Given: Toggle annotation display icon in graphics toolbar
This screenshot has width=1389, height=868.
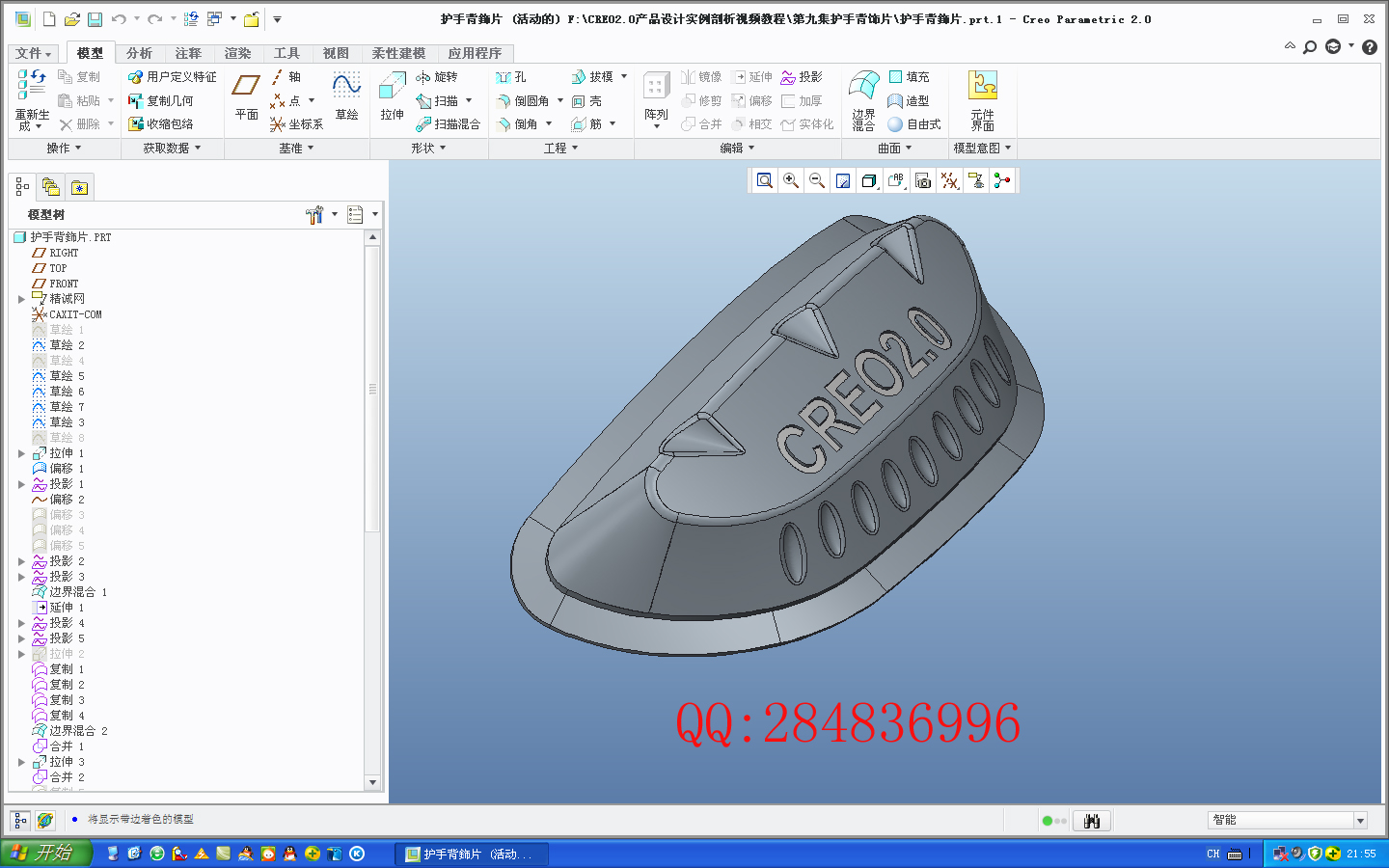Looking at the screenshot, I should point(976,180).
